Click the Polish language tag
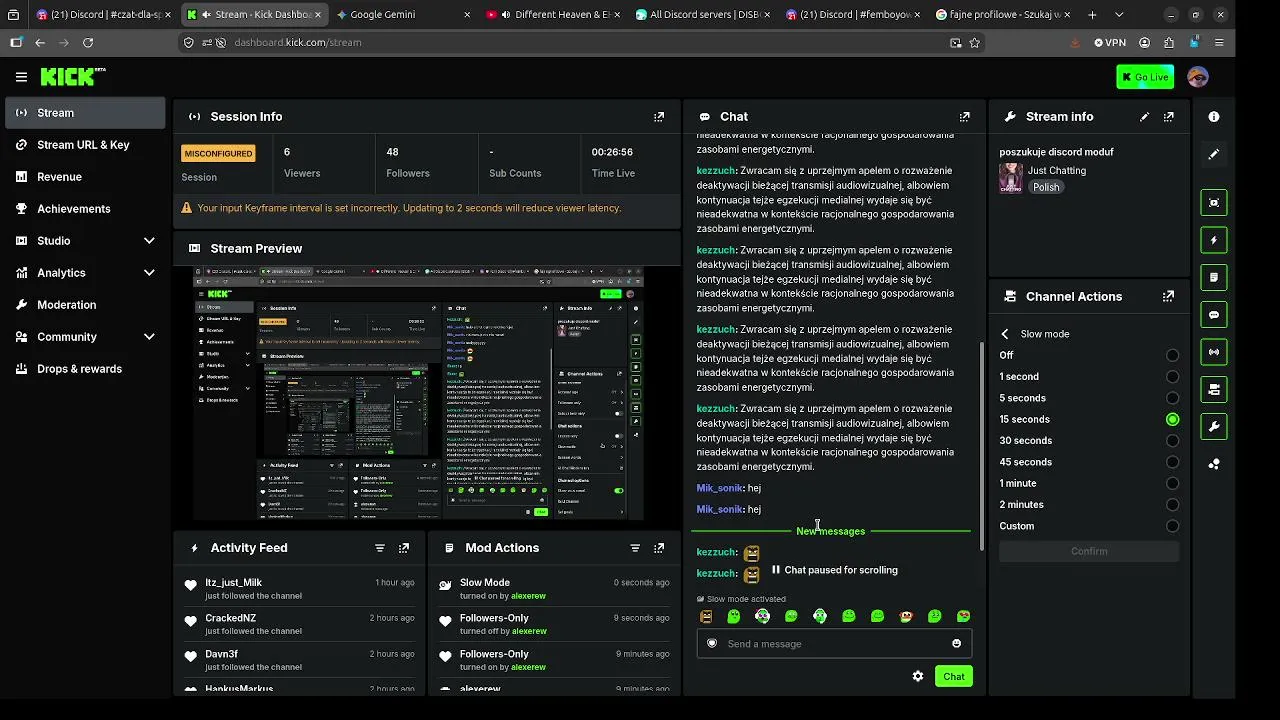This screenshot has width=1280, height=720. [x=1046, y=188]
